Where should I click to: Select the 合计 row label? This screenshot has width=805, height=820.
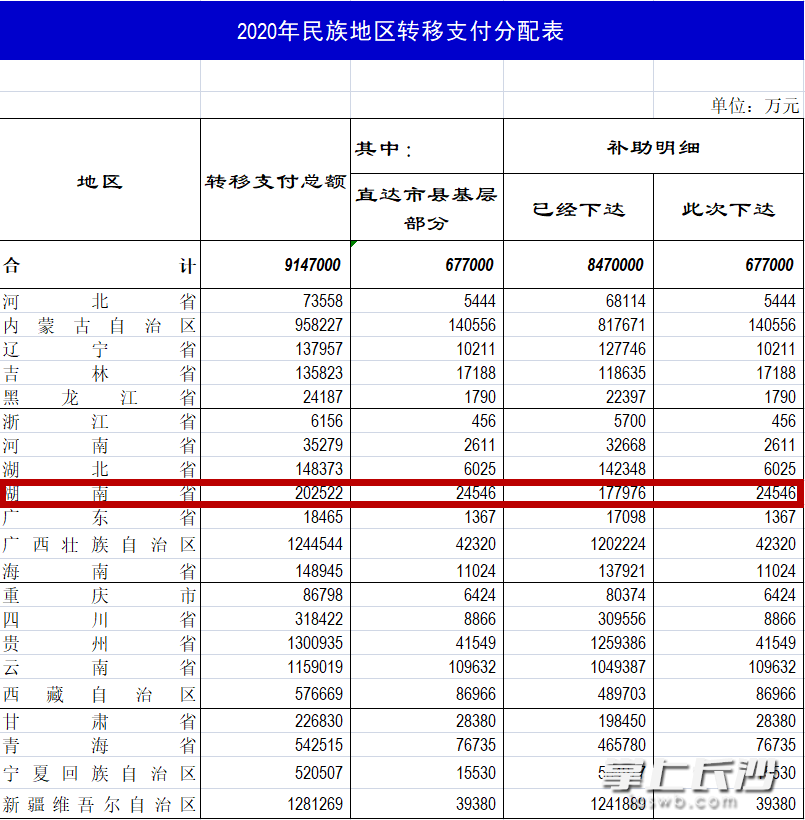tap(100, 265)
